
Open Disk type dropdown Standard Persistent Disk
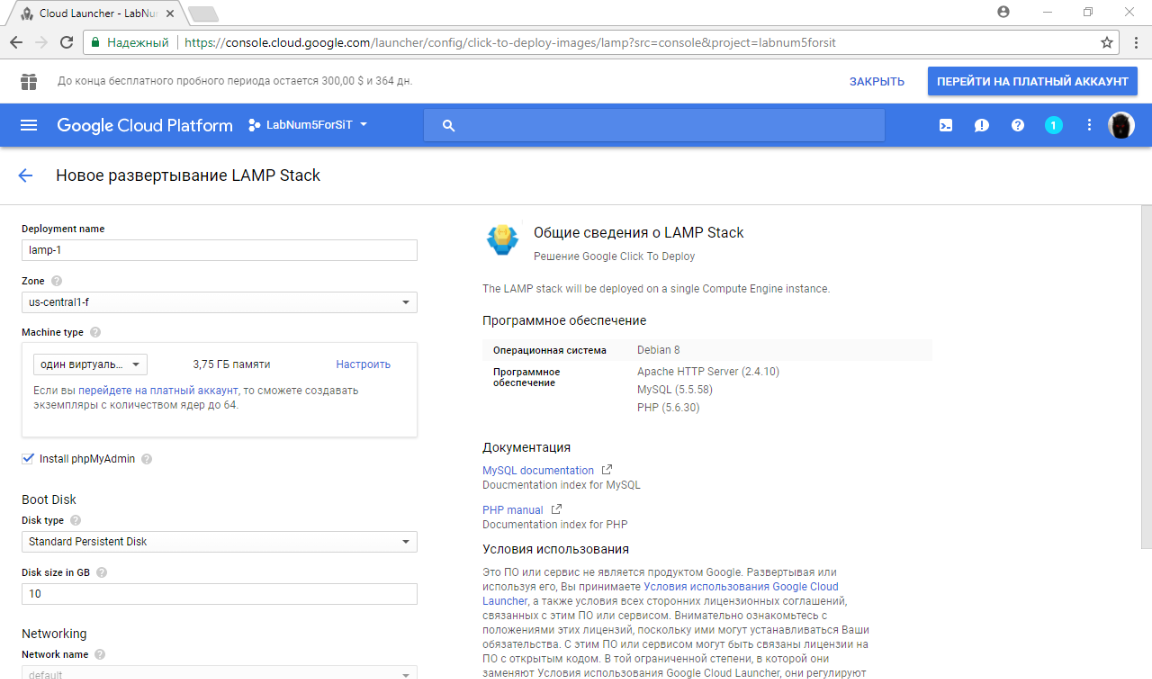click(x=219, y=542)
